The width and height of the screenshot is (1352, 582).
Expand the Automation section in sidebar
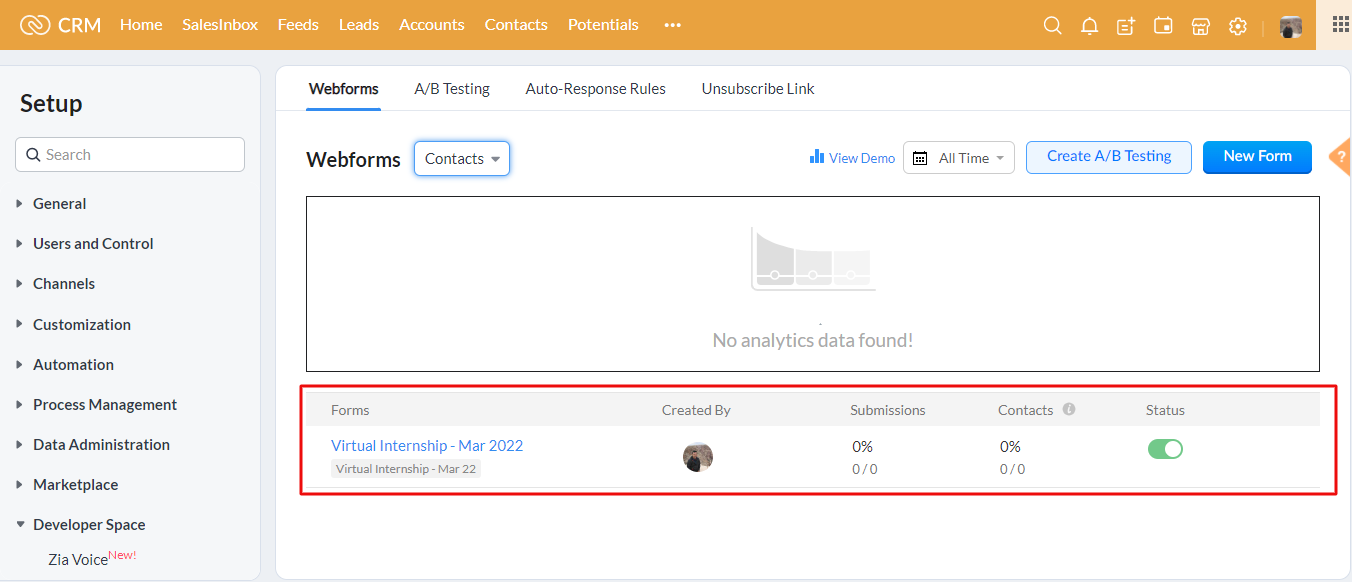73,365
